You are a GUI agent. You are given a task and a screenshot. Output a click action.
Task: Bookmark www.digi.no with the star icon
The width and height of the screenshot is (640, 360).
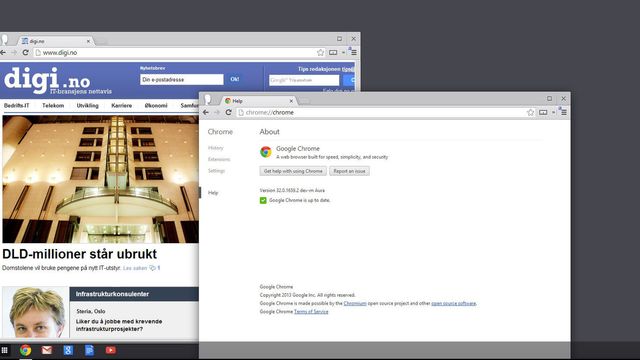[x=320, y=52]
